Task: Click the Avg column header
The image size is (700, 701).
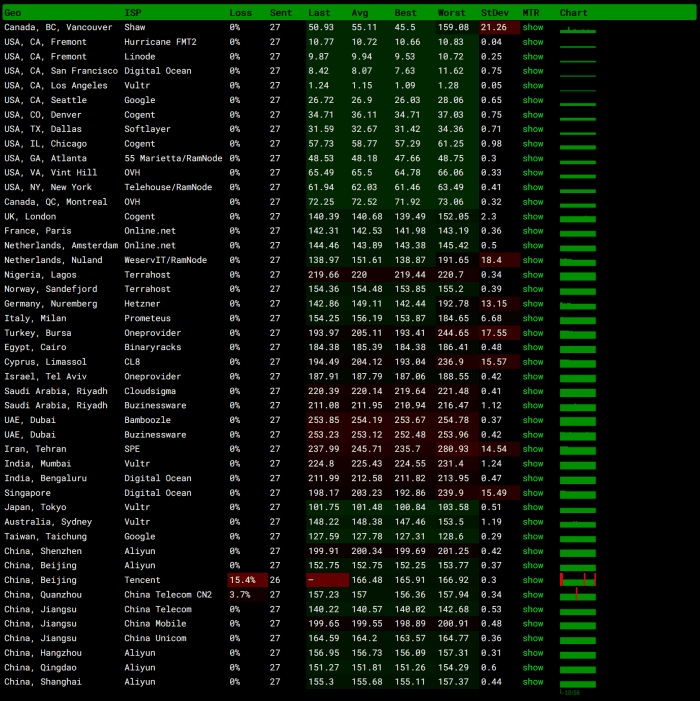Action: pos(360,13)
